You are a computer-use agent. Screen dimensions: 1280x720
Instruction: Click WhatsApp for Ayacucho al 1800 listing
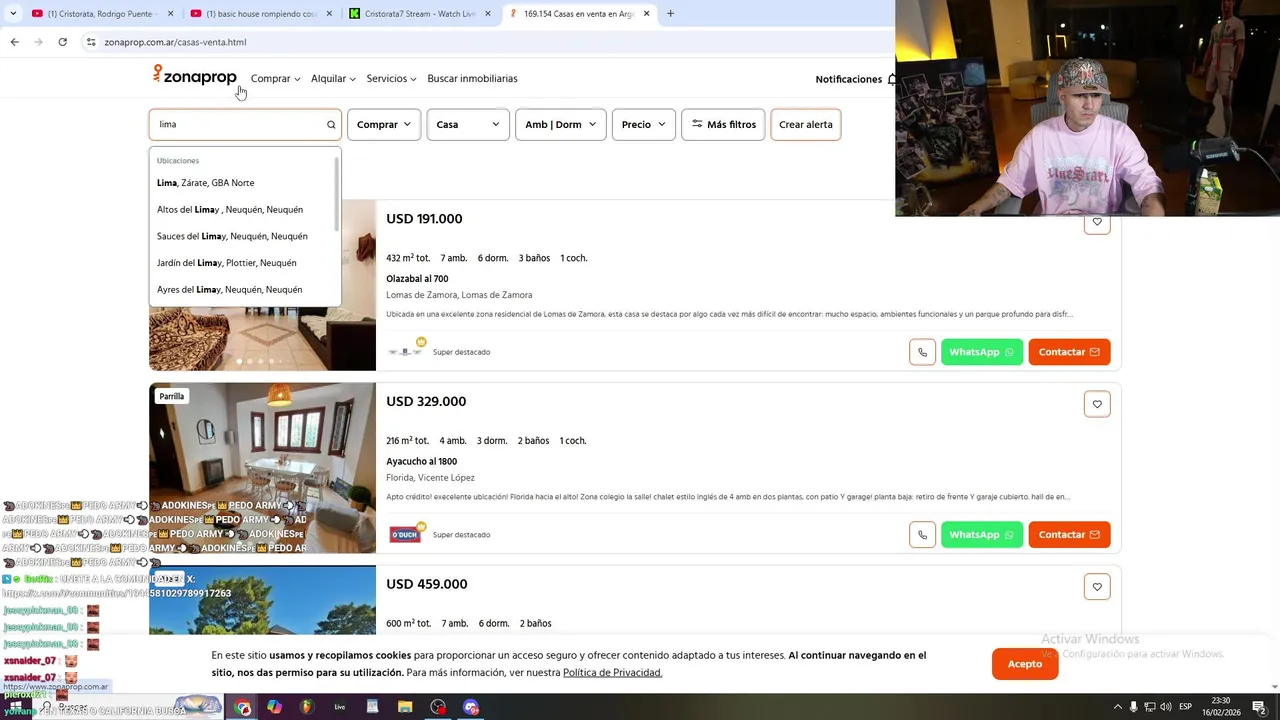[x=982, y=535]
